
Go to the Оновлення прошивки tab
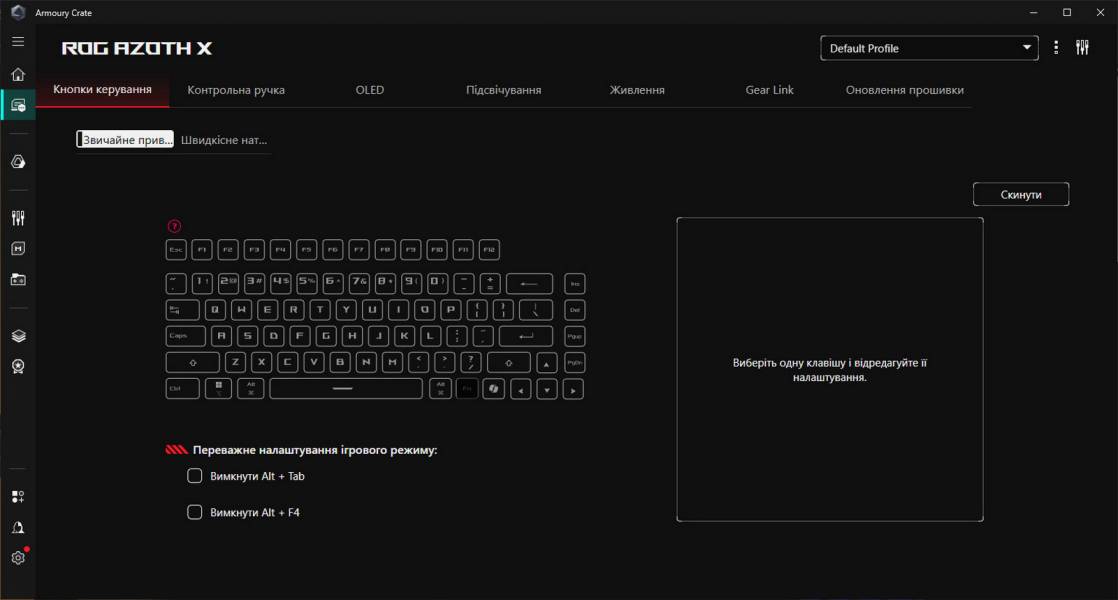click(x=904, y=90)
